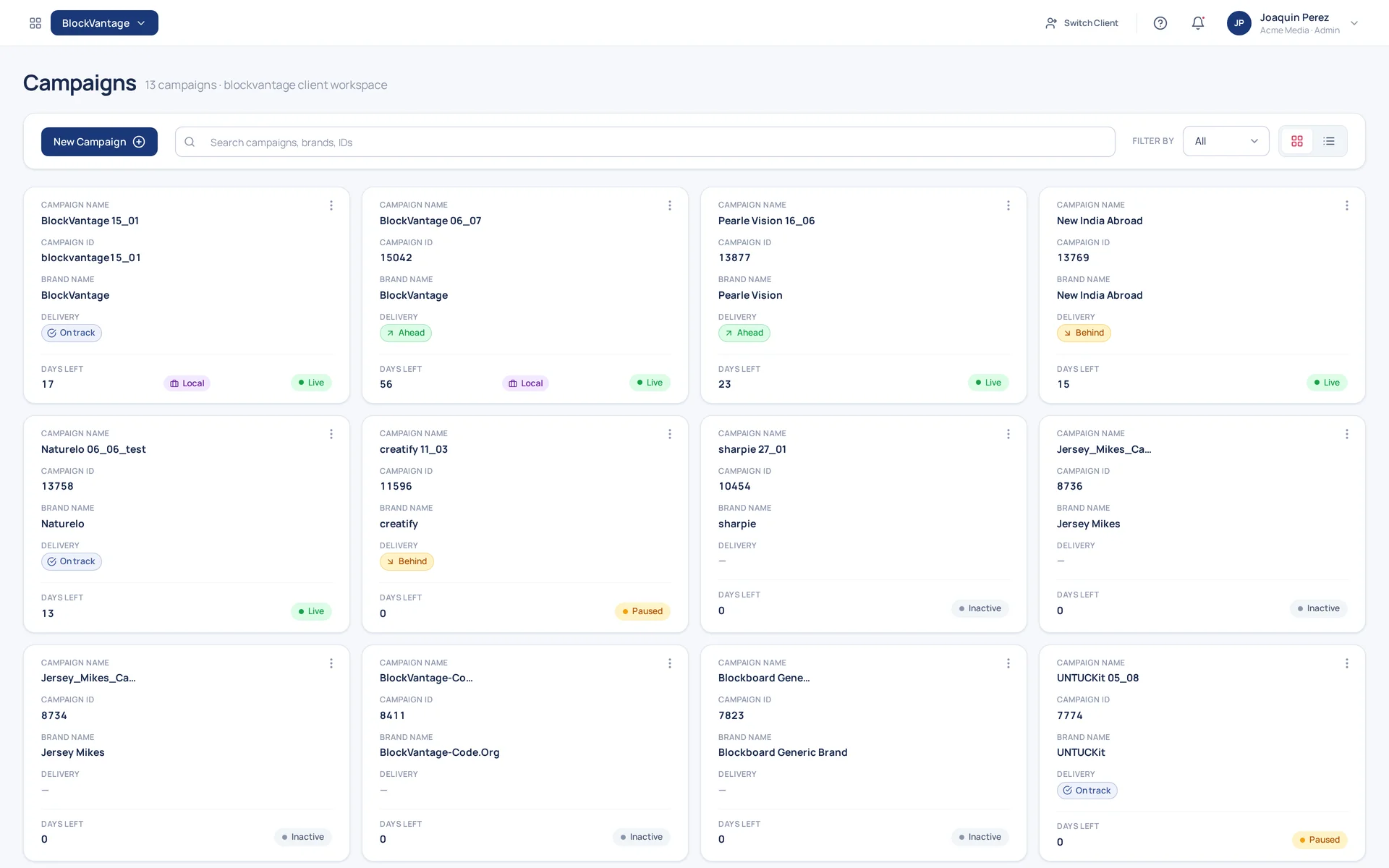Screen dimensions: 1389x868
Task: Open three-dot menu on creatify 11_03 card
Action: (x=670, y=434)
